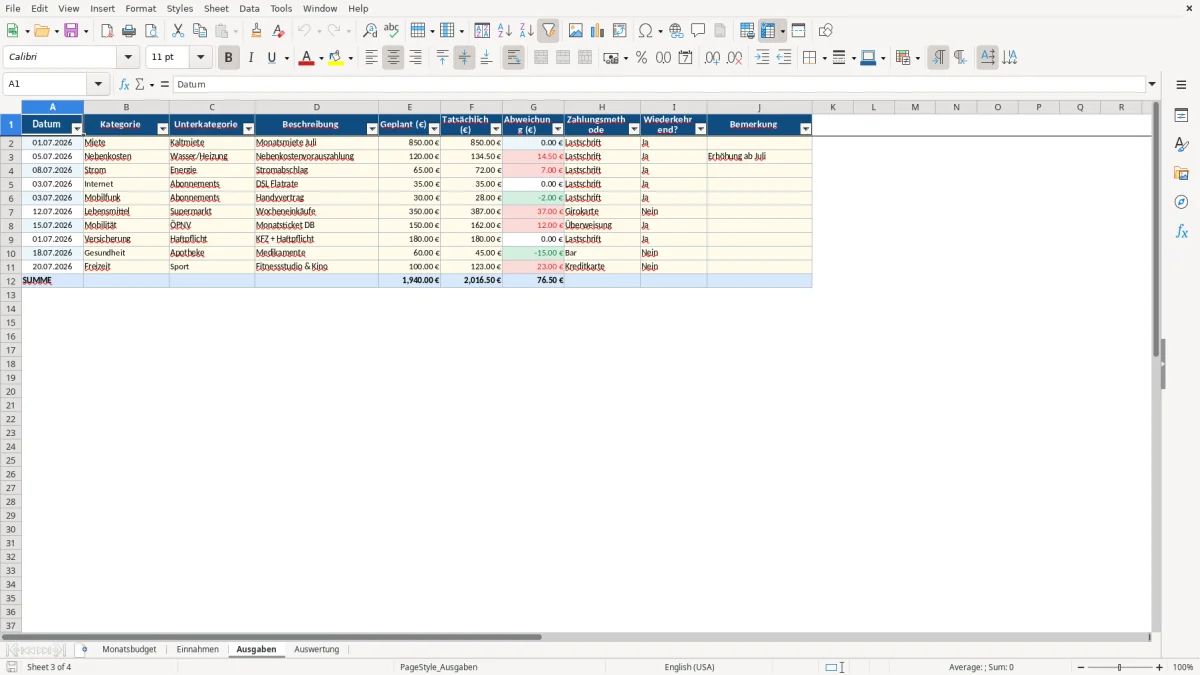The height and width of the screenshot is (675, 1200).
Task: Toggle AutoFilter funnel button
Action: pos(549,31)
